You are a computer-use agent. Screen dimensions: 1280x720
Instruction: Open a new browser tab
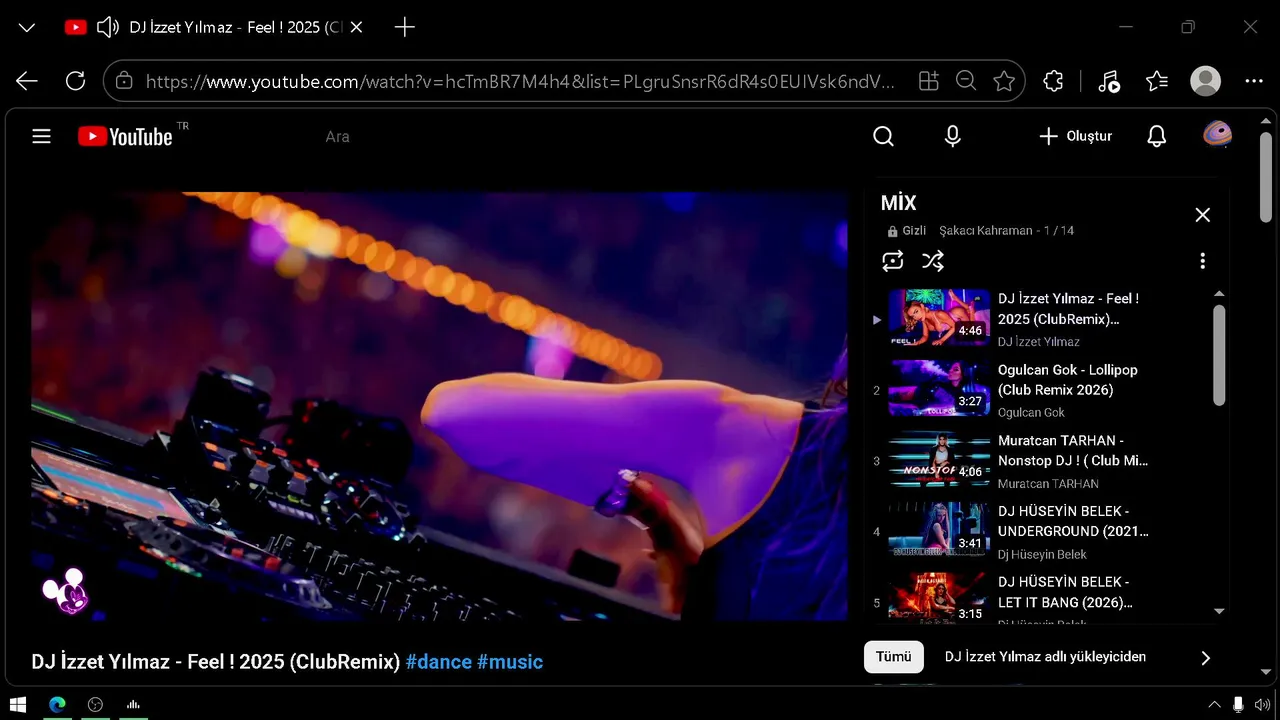(405, 28)
